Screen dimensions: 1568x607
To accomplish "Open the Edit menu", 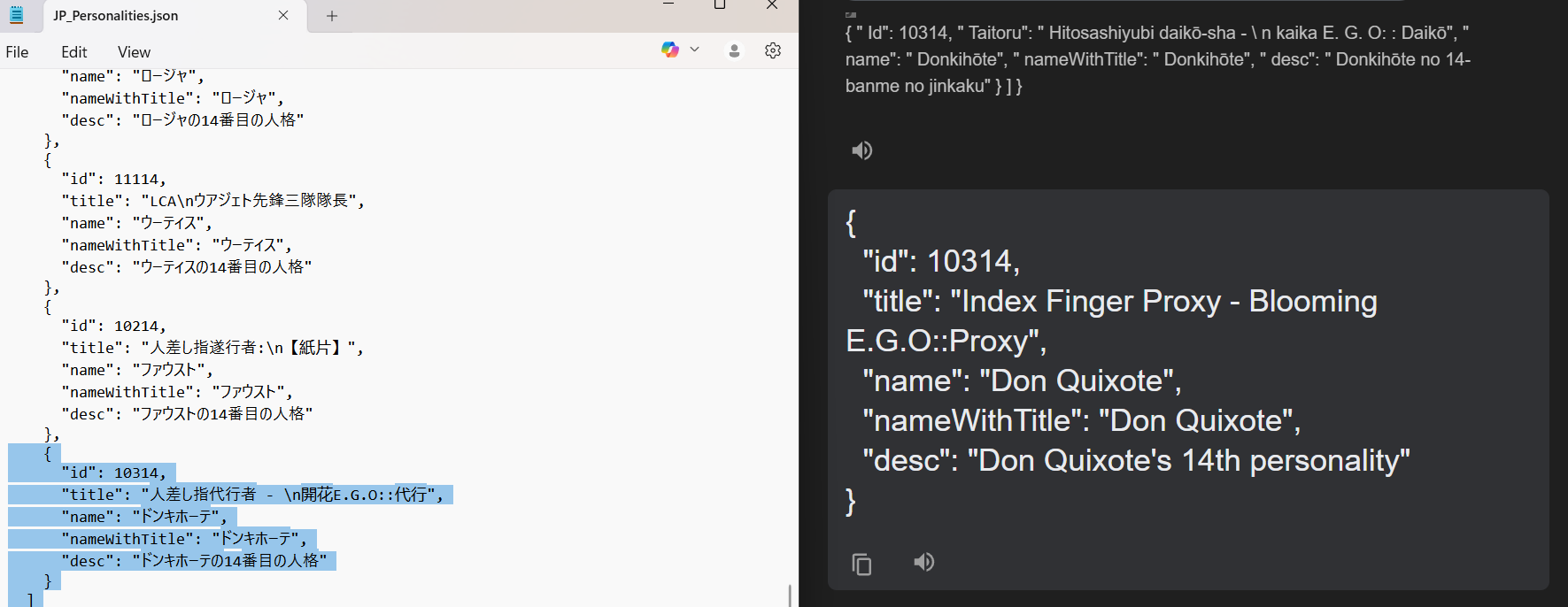I will (73, 52).
